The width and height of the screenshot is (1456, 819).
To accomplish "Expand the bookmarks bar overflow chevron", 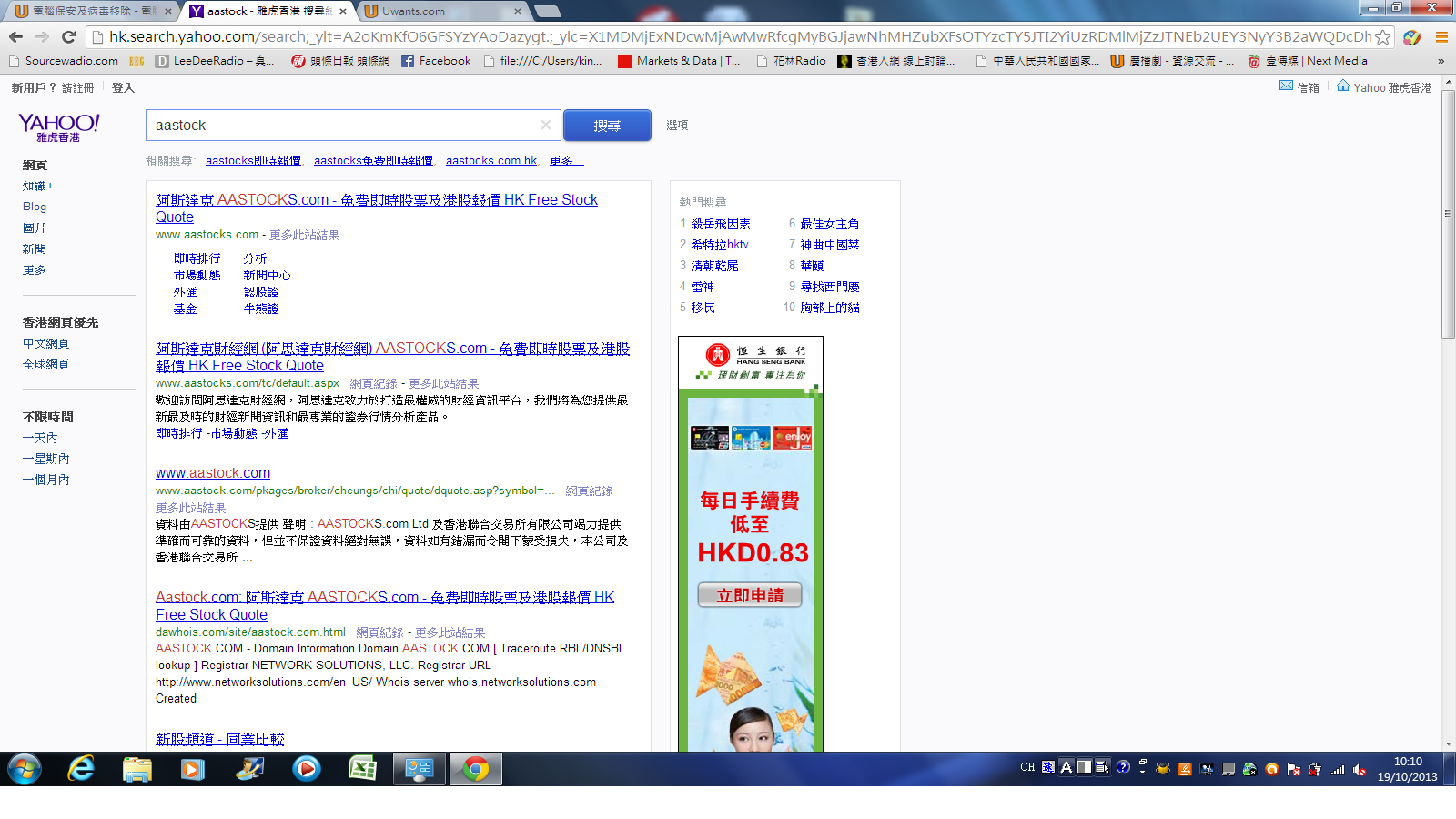I will [x=1441, y=61].
